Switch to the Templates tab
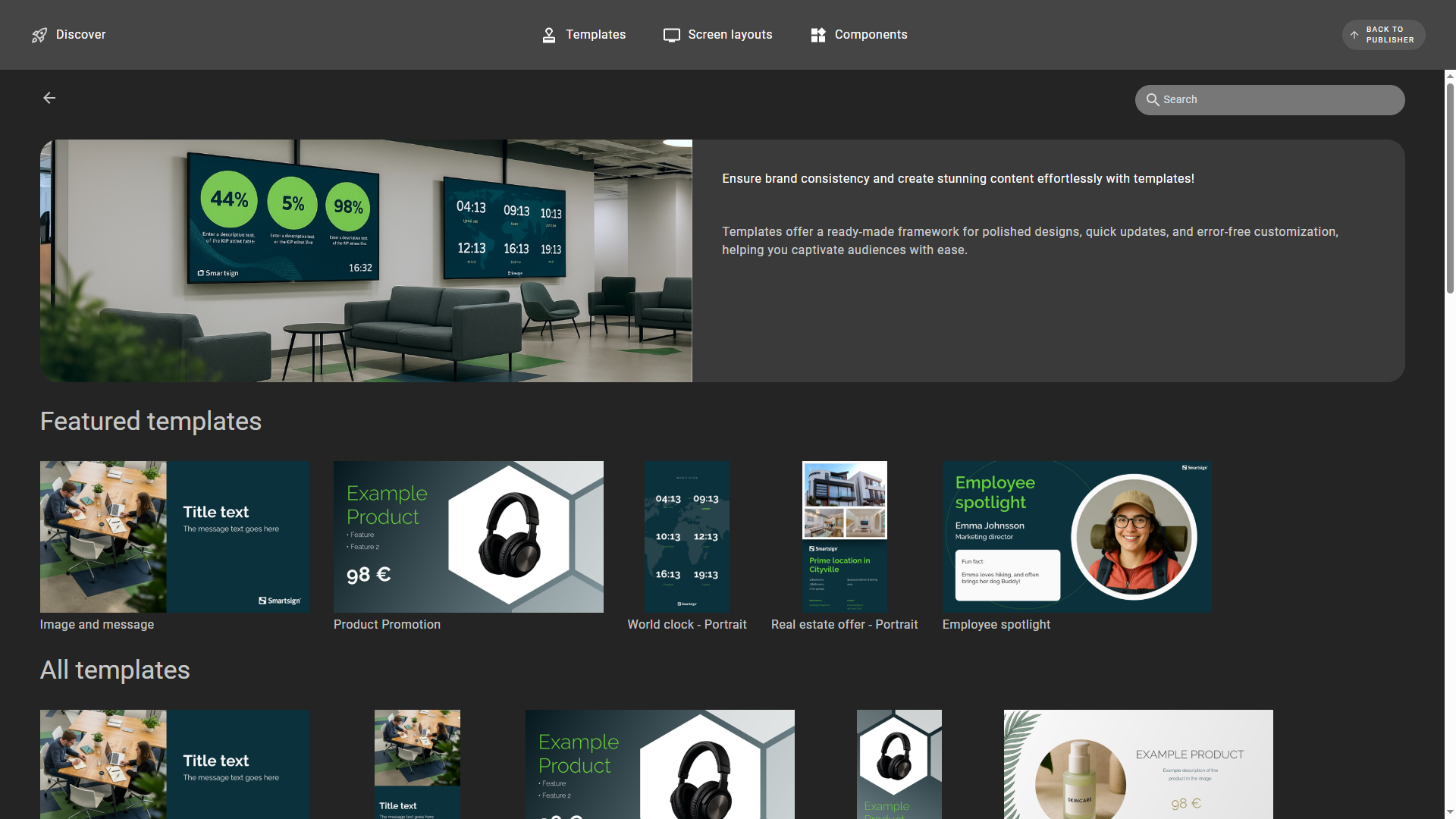The height and width of the screenshot is (819, 1456). 584,35
